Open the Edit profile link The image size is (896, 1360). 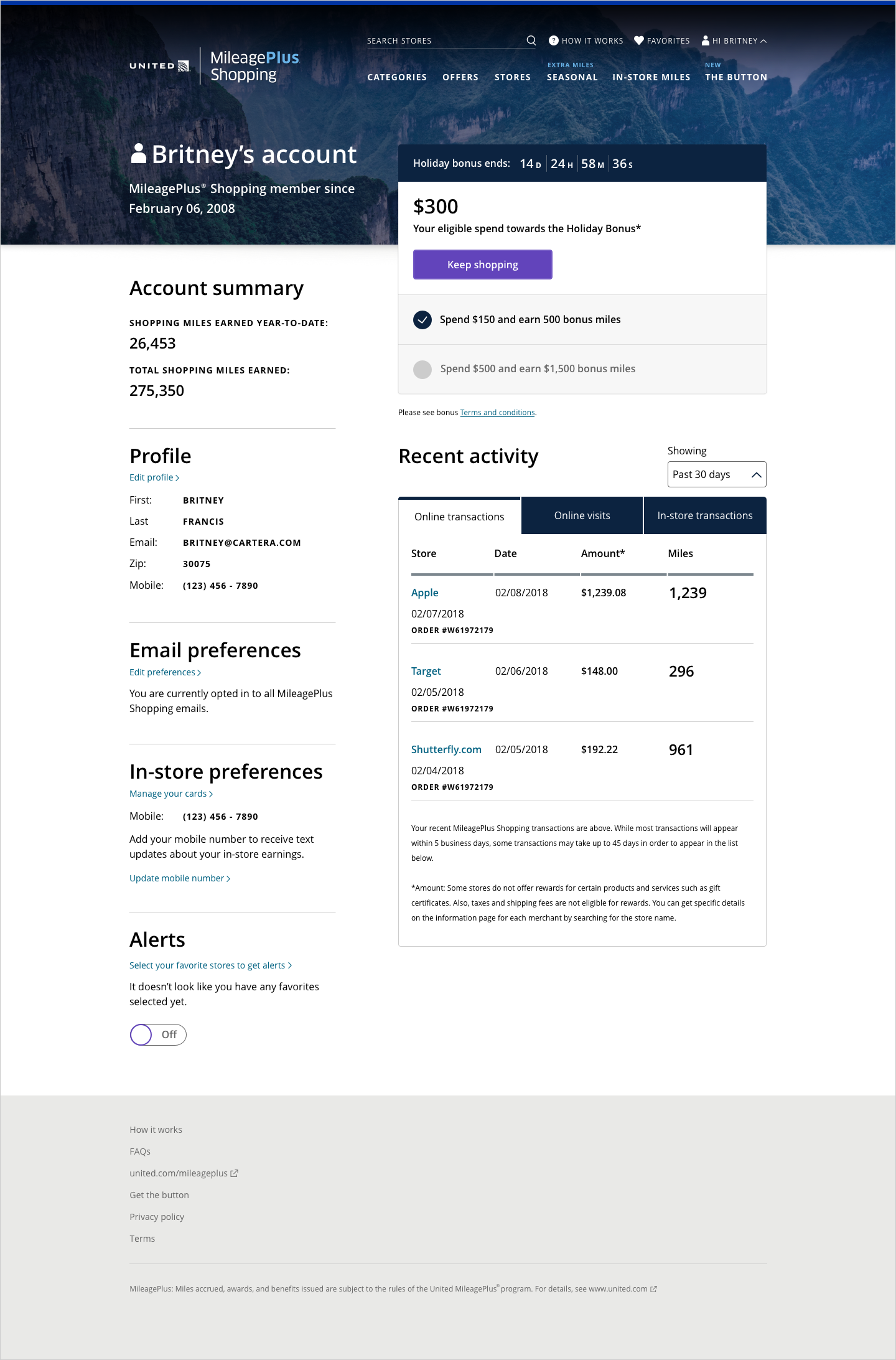(x=154, y=477)
